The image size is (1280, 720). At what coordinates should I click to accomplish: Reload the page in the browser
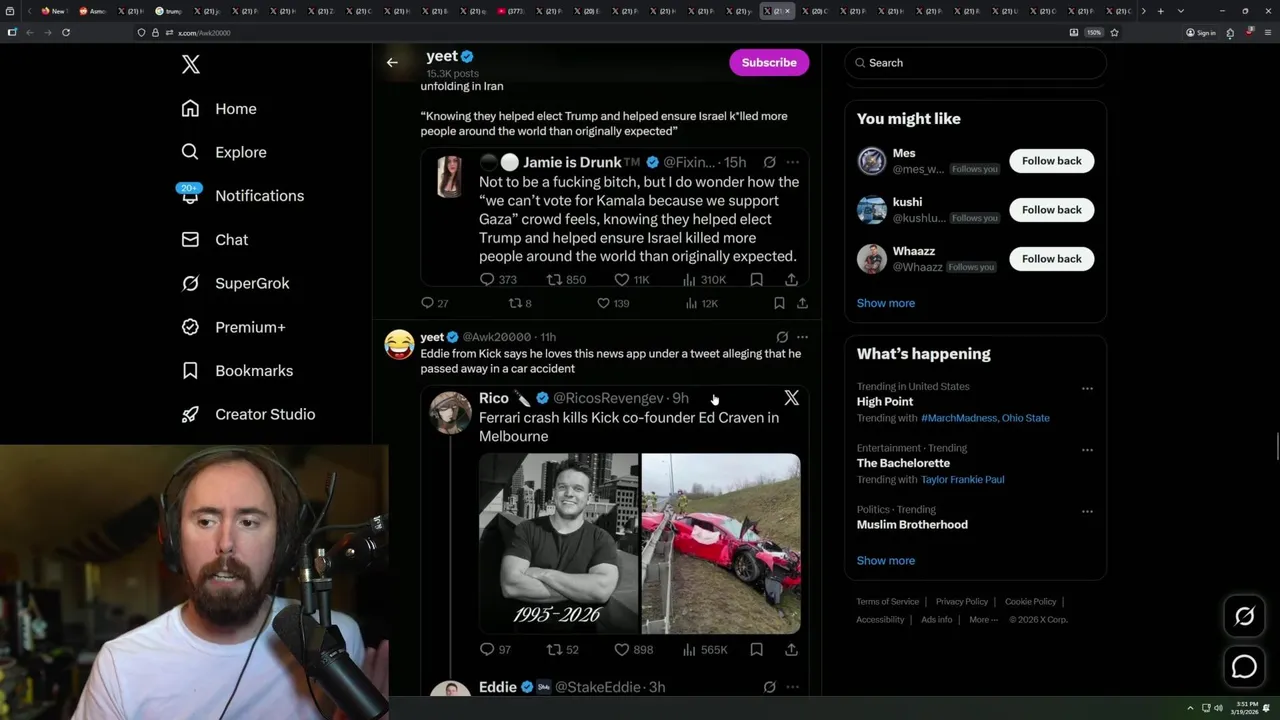point(66,32)
